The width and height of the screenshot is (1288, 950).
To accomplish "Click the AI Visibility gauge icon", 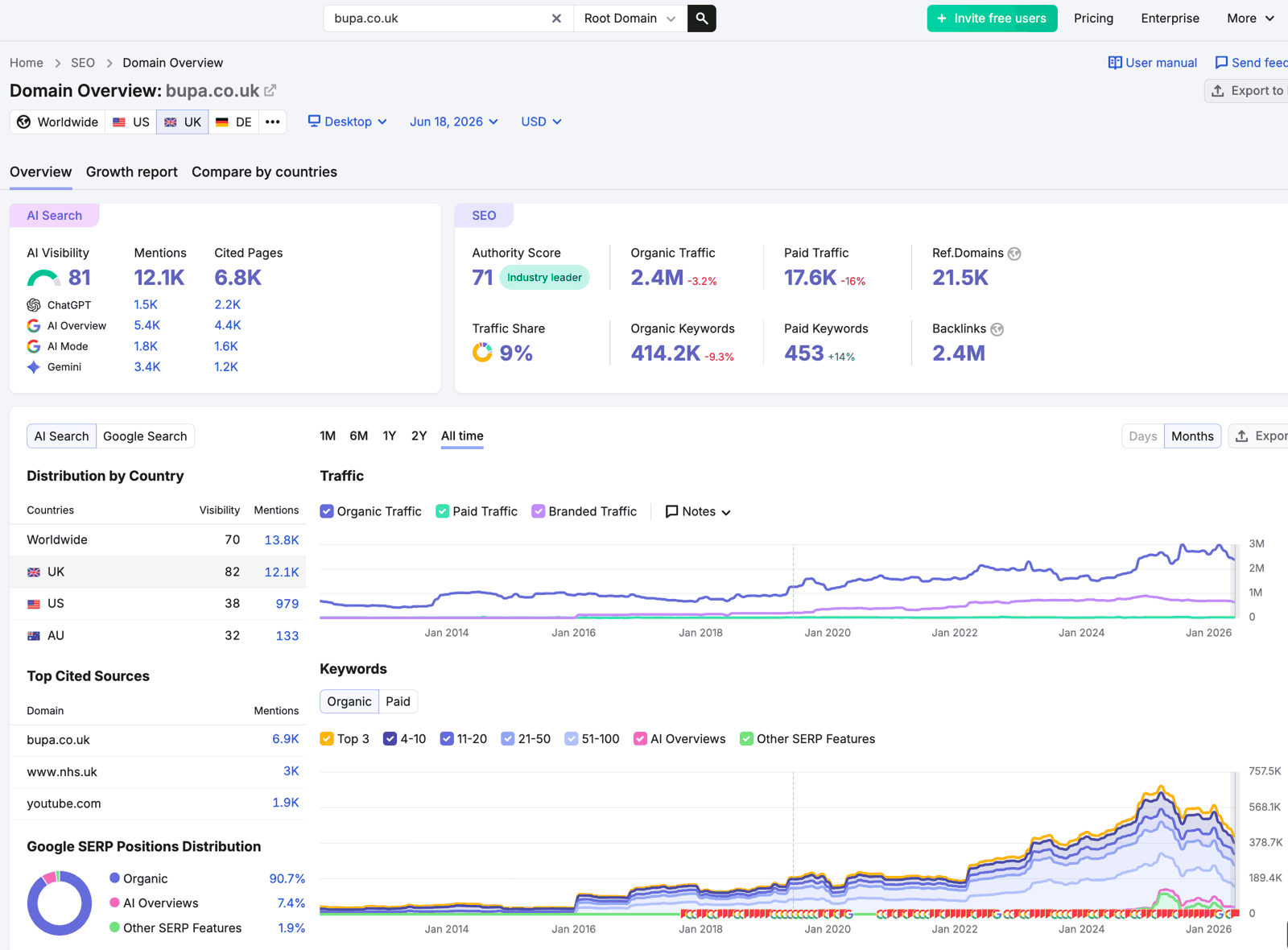I will pos(43,278).
